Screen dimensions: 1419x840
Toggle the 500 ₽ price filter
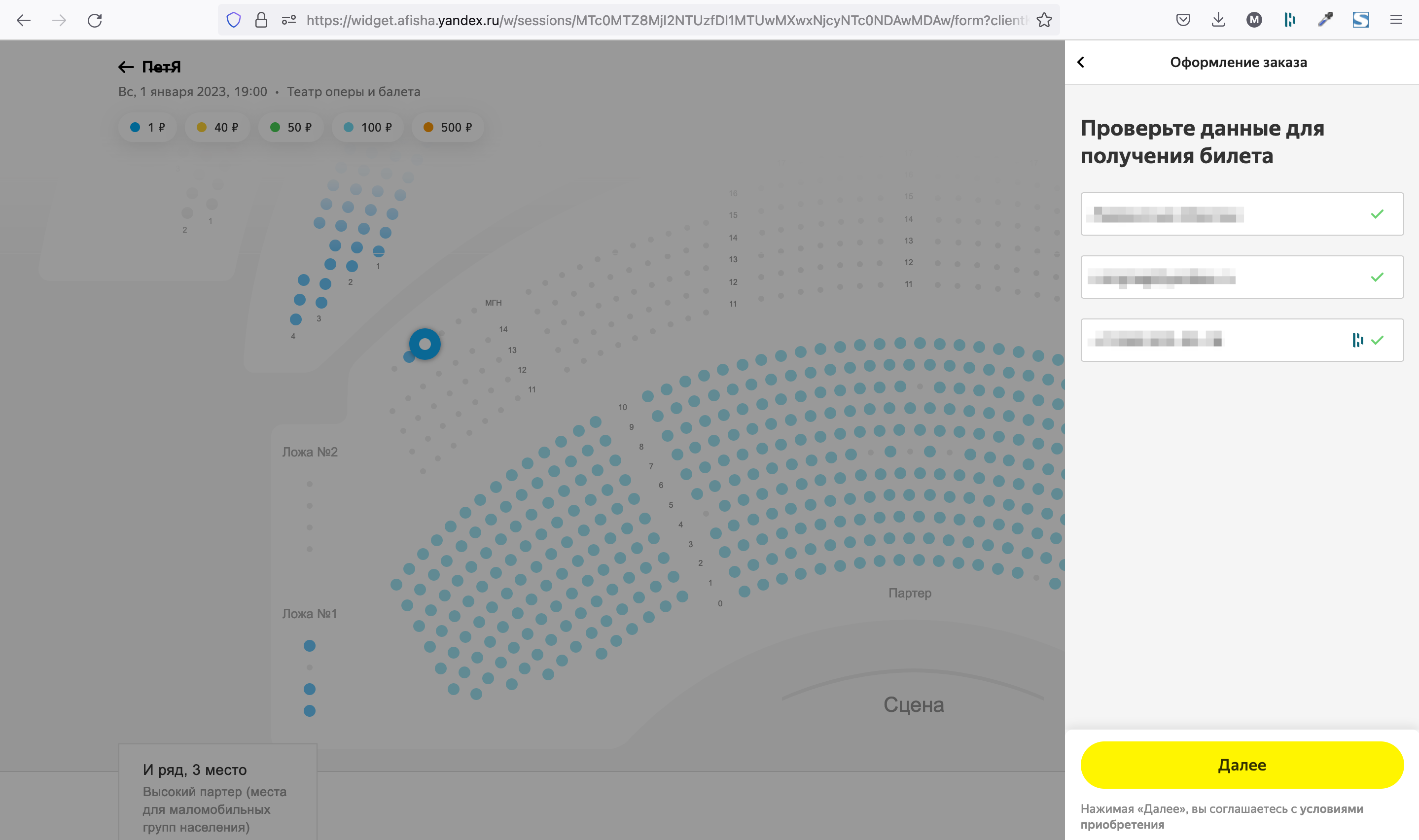click(x=448, y=127)
